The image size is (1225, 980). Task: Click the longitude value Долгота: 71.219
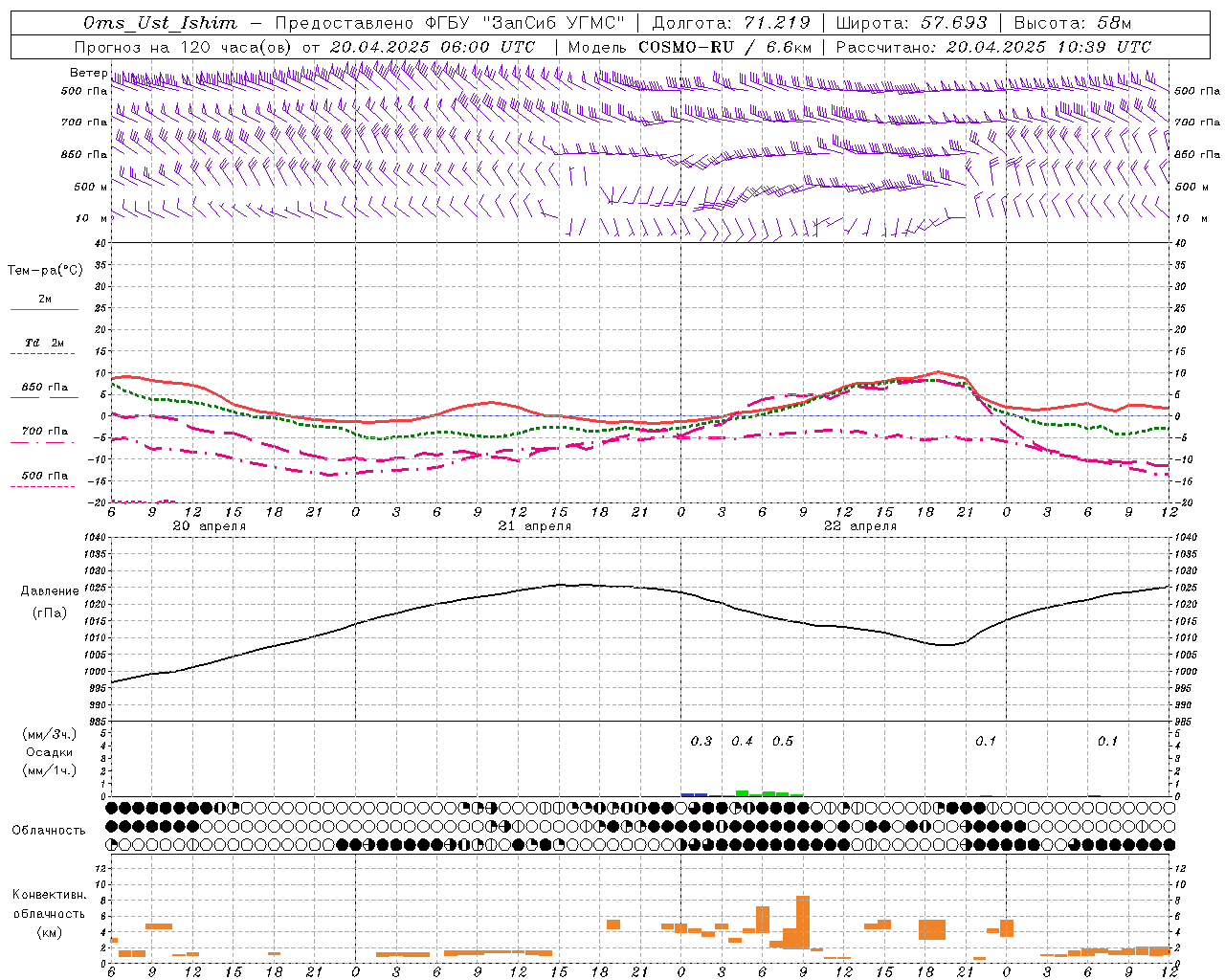[731, 23]
